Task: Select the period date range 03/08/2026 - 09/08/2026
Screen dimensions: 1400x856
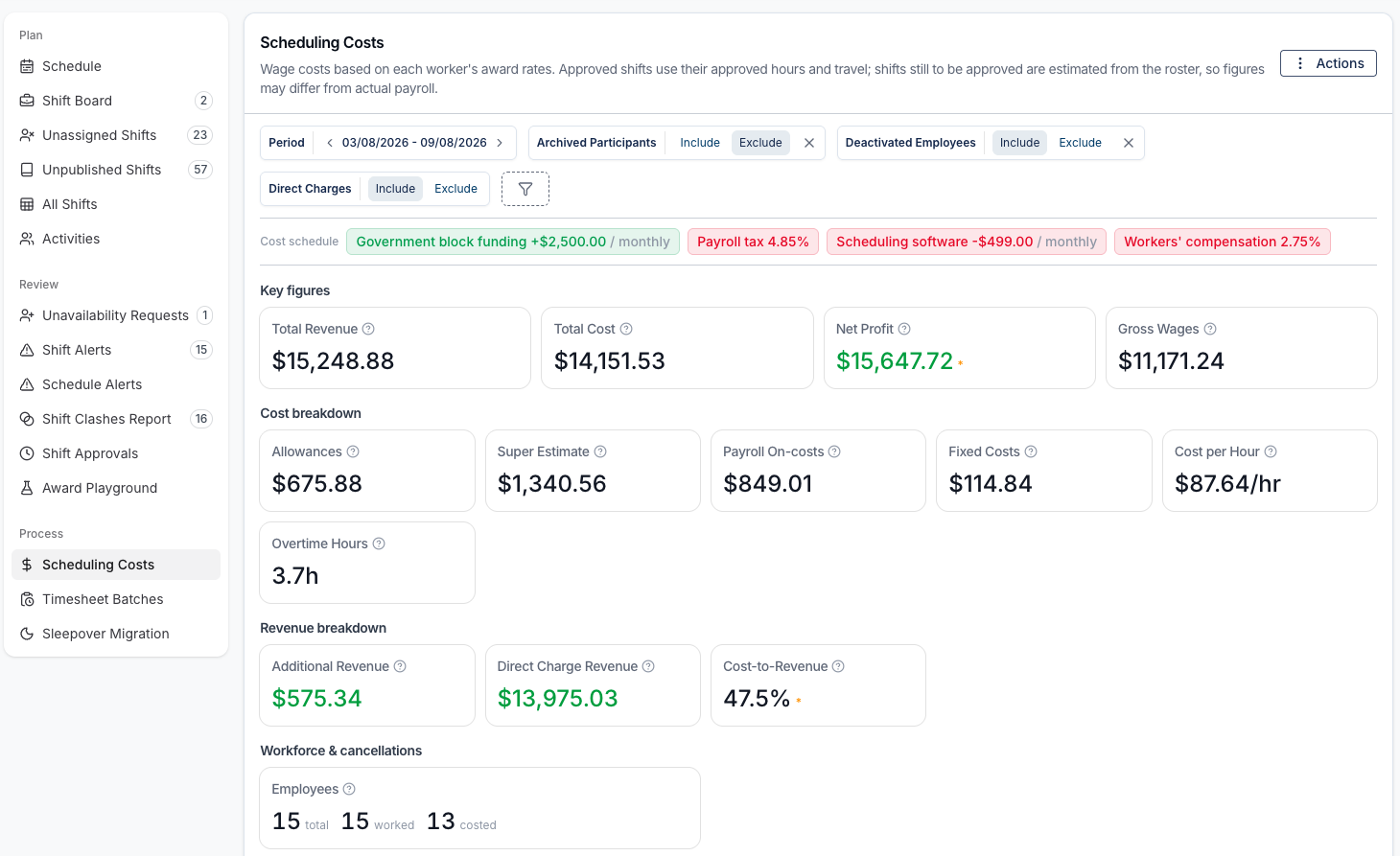Action: click(x=414, y=143)
